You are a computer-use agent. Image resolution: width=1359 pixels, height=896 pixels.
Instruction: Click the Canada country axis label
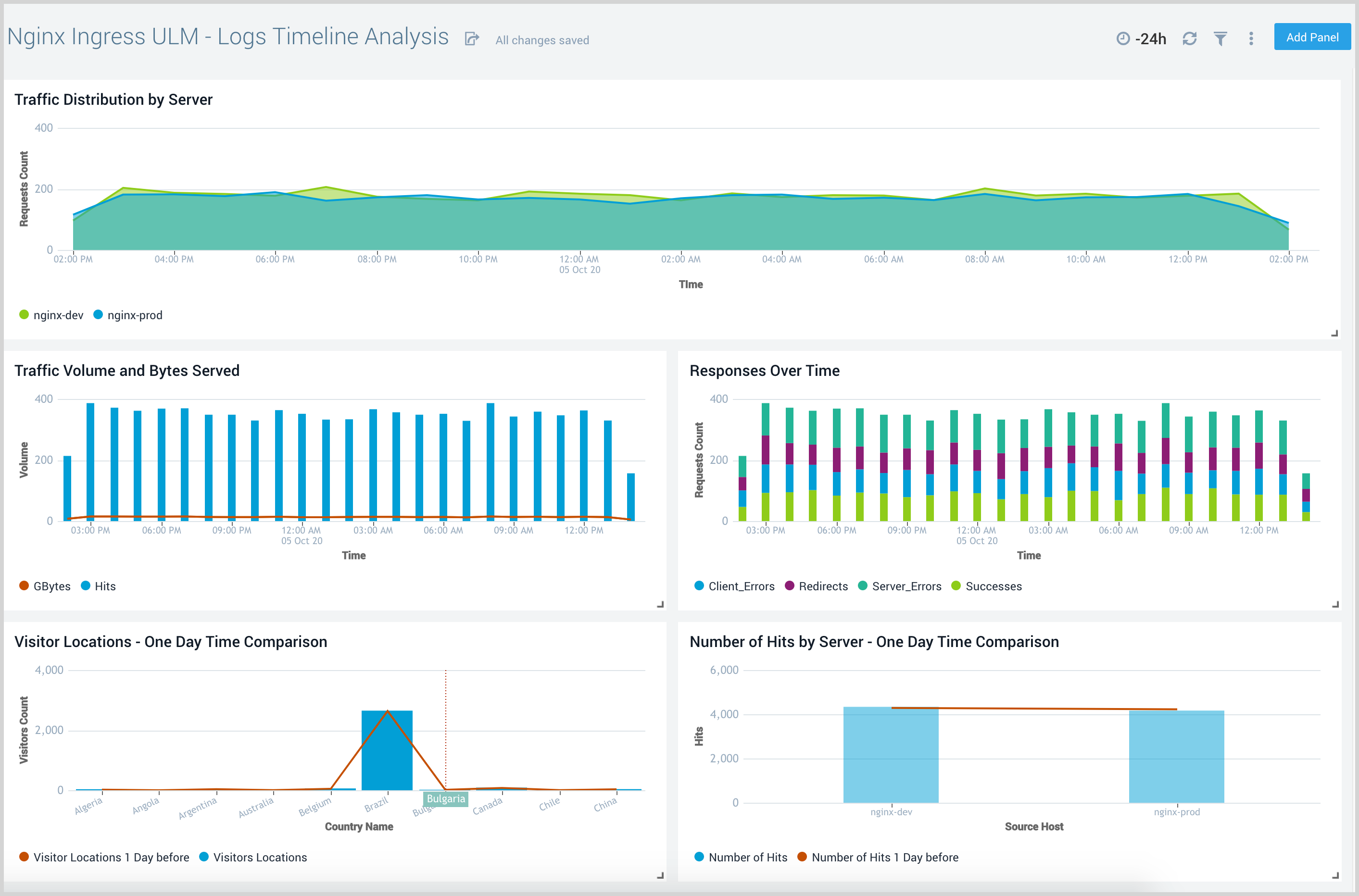(x=488, y=805)
